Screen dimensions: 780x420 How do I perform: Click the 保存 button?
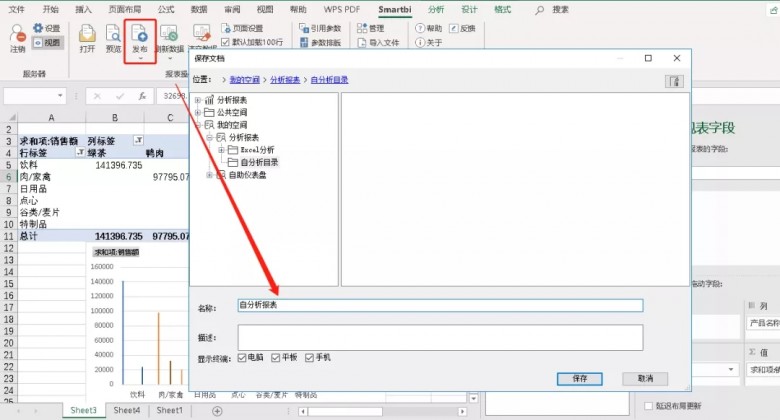click(x=580, y=379)
